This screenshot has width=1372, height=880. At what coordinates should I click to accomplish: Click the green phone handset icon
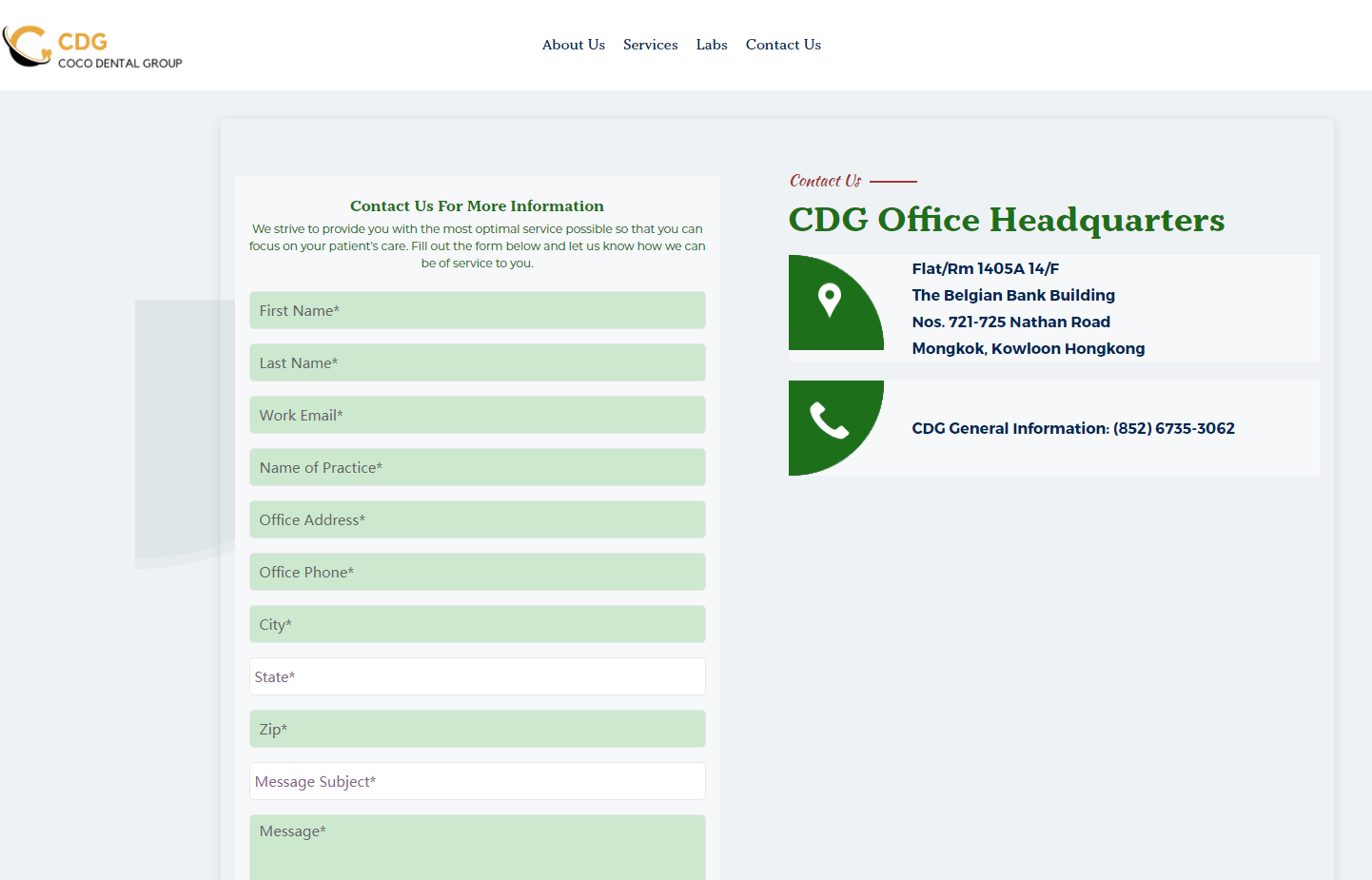(x=829, y=420)
